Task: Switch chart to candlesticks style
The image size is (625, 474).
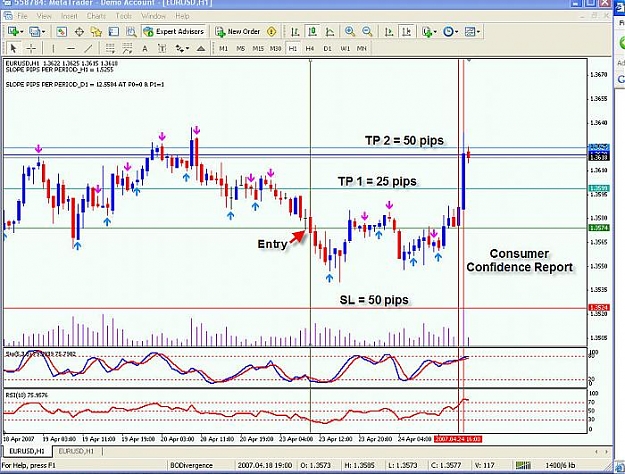Action: (312, 31)
